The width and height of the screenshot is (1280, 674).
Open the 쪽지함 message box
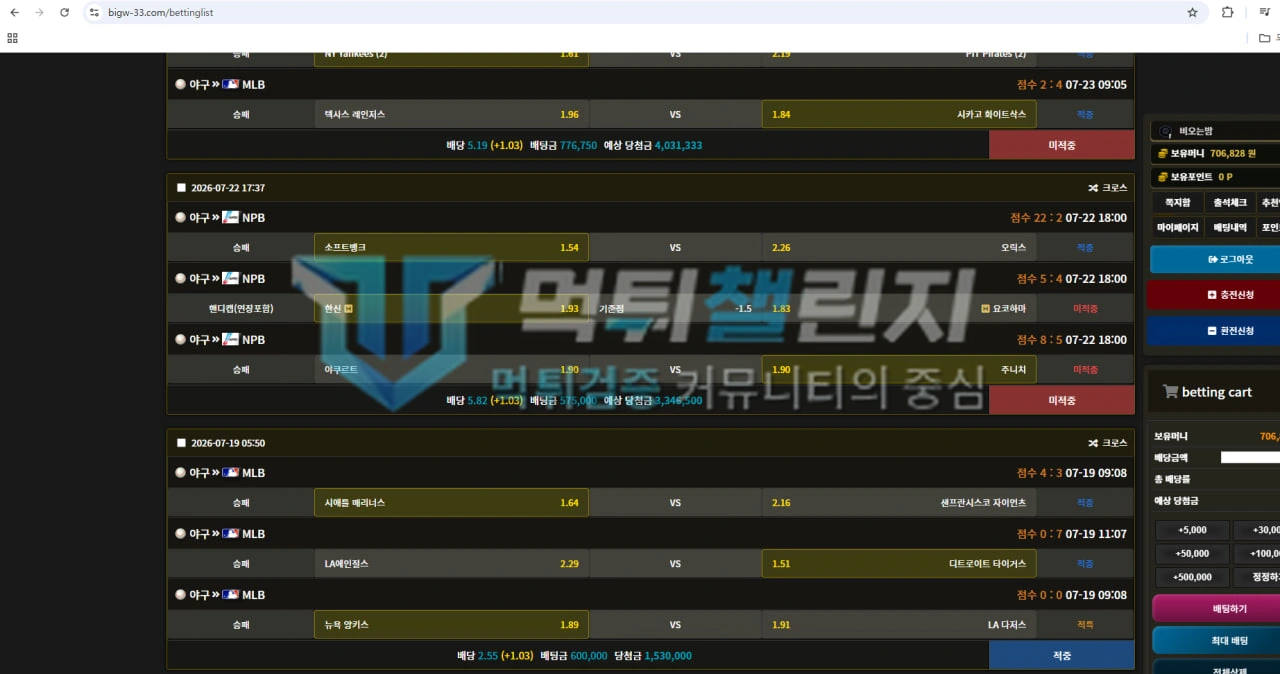[1177, 203]
